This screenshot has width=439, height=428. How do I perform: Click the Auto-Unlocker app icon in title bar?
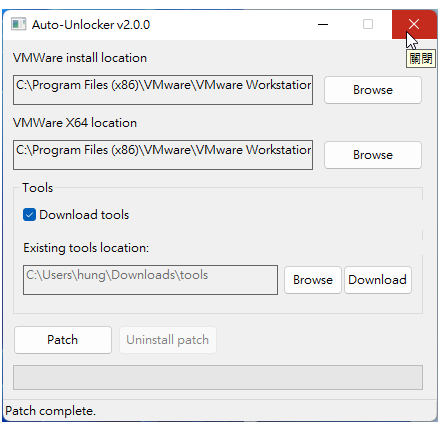pos(18,24)
